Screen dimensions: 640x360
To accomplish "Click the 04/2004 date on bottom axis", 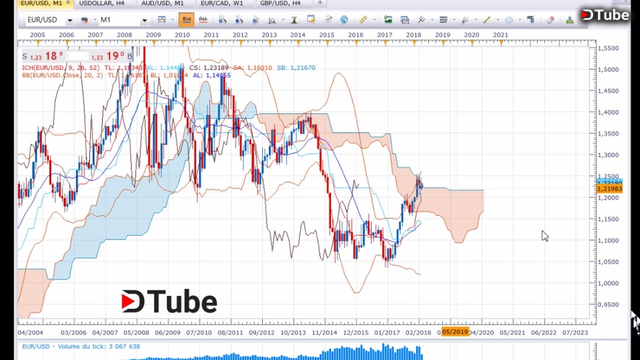I will 30,333.
